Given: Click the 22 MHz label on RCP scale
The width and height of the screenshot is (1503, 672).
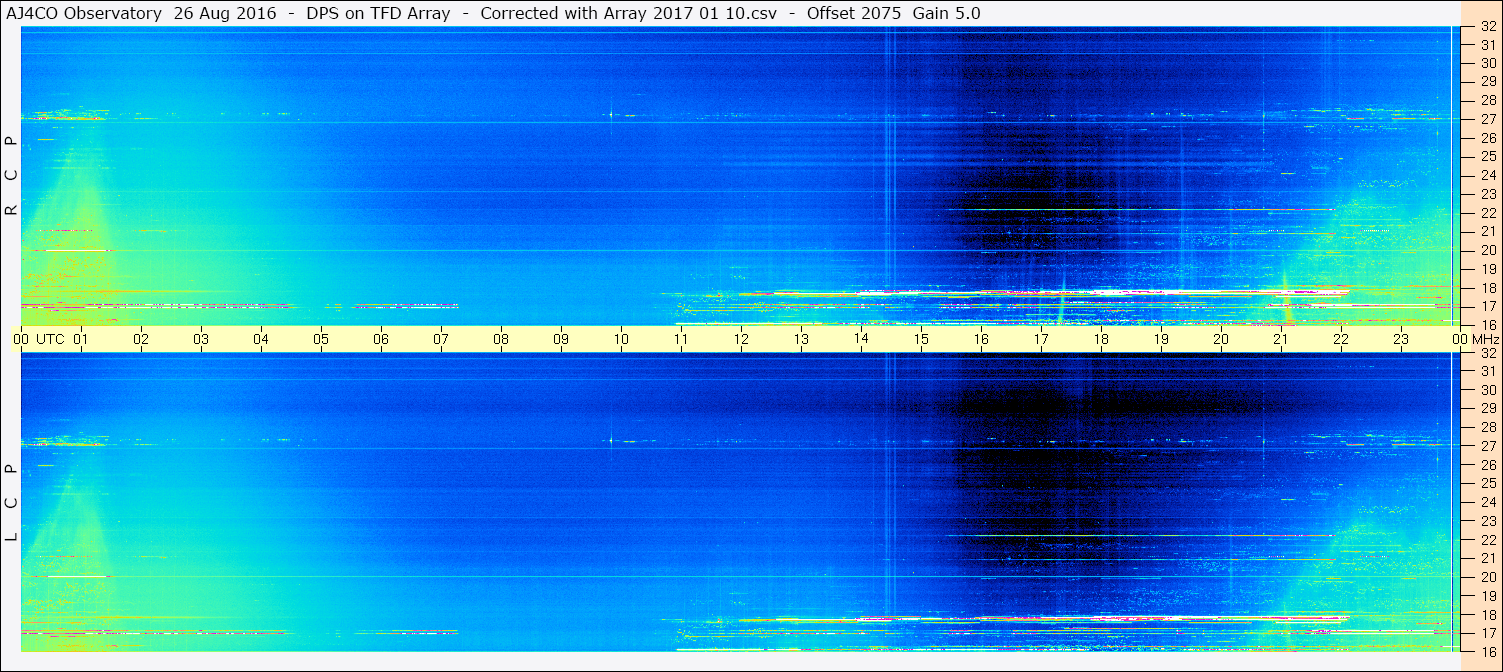Looking at the screenshot, I should pyautogui.click(x=1487, y=212).
